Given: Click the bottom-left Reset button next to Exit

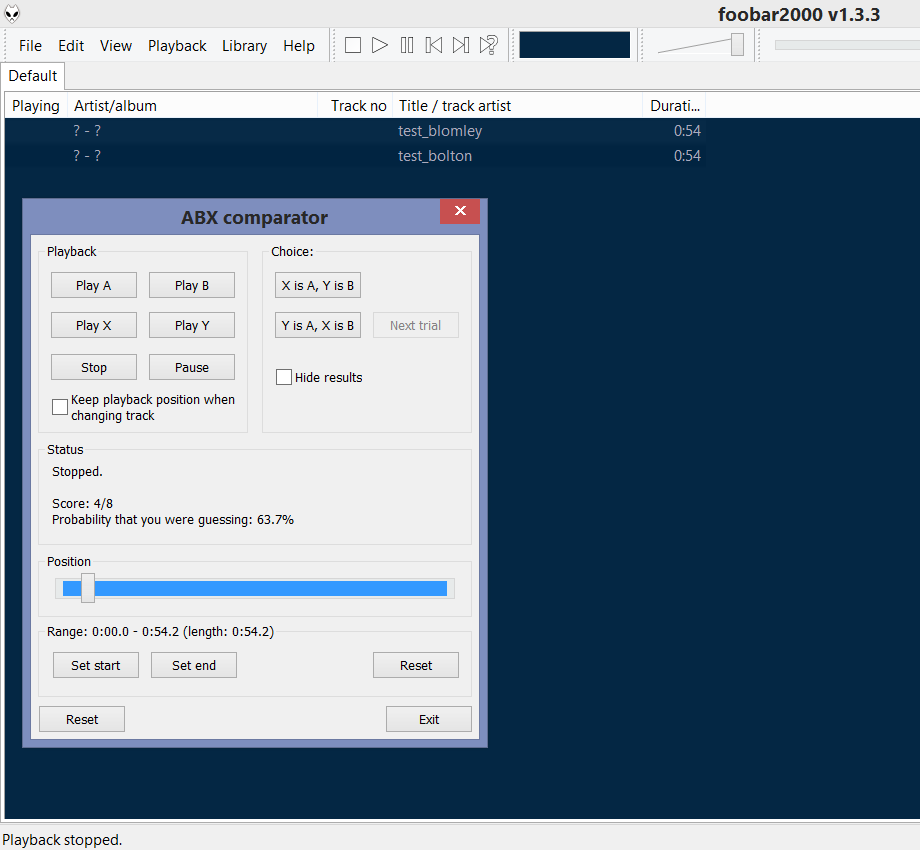Looking at the screenshot, I should coord(82,719).
